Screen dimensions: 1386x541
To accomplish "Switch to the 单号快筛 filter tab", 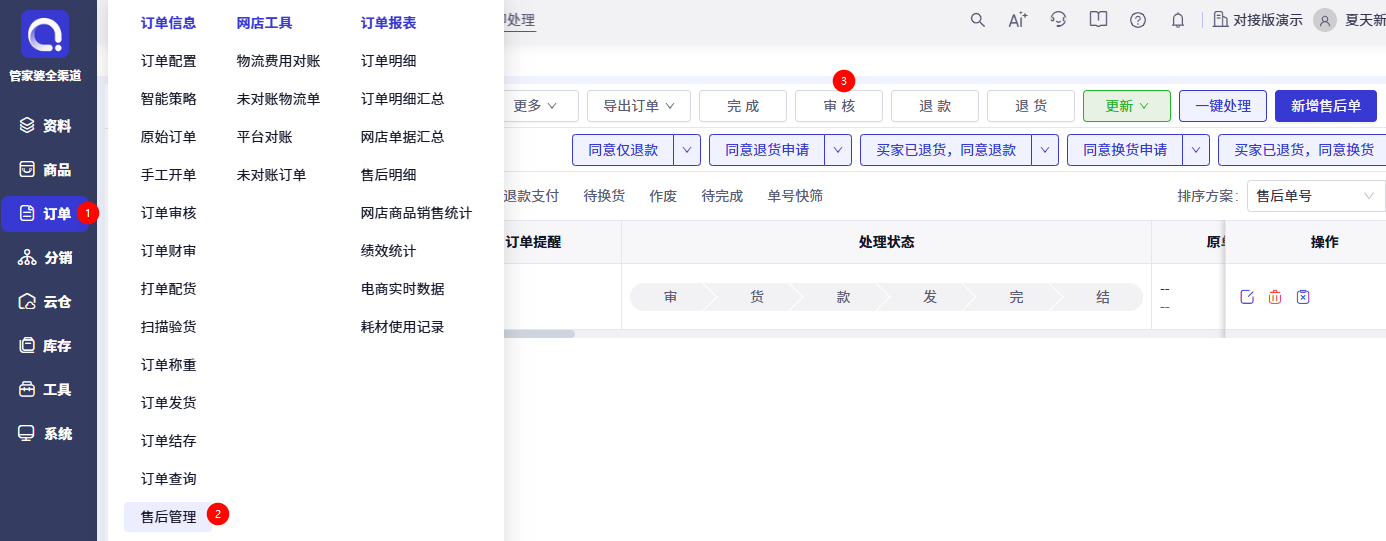I will pos(795,196).
